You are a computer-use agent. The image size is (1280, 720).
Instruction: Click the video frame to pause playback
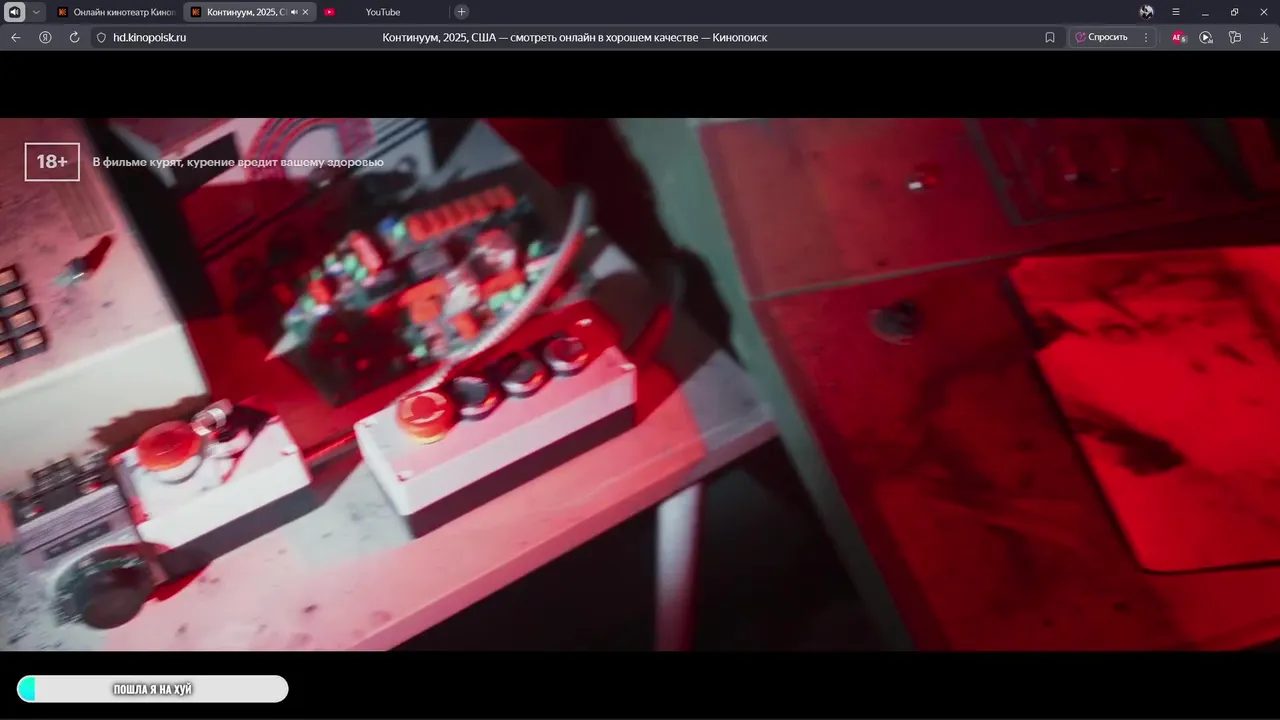(x=640, y=384)
